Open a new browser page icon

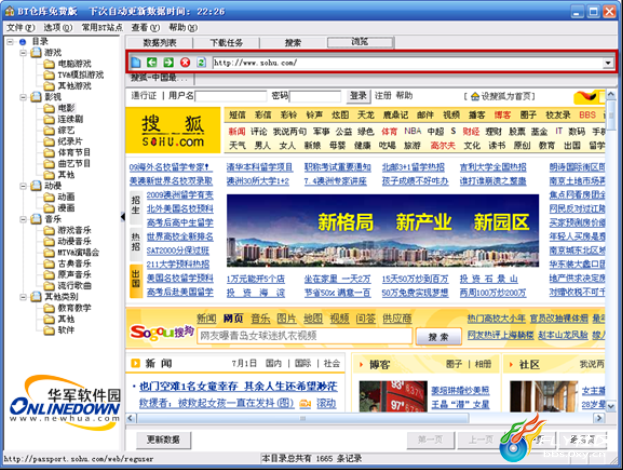click(136, 62)
